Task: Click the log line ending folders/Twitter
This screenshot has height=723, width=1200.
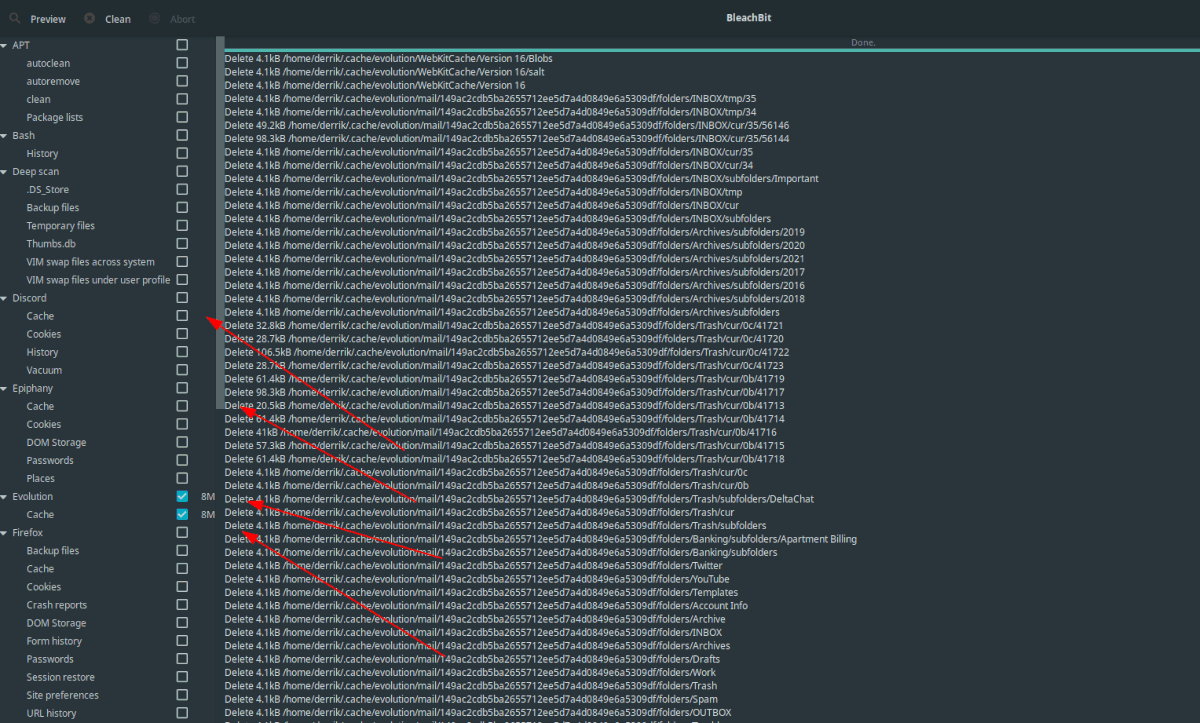Action: coord(473,566)
